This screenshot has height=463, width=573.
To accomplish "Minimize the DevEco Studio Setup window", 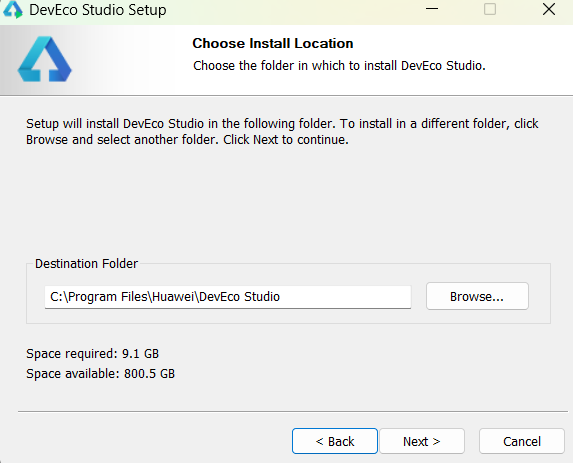I will click(x=432, y=9).
